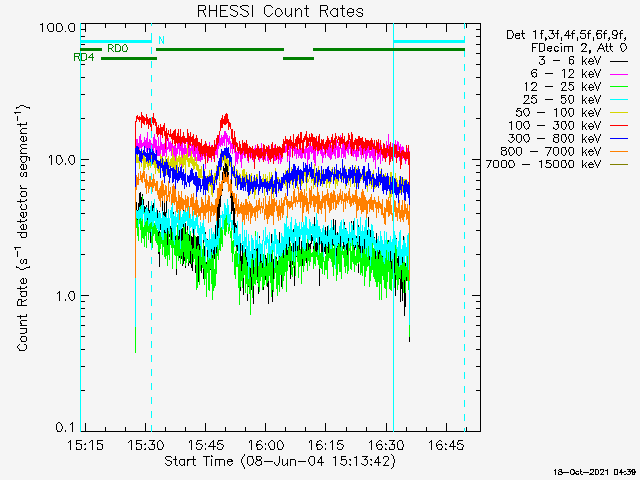Click the black line swatch for 3 - 6 keV
This screenshot has height=480, width=640.
tap(619, 61)
